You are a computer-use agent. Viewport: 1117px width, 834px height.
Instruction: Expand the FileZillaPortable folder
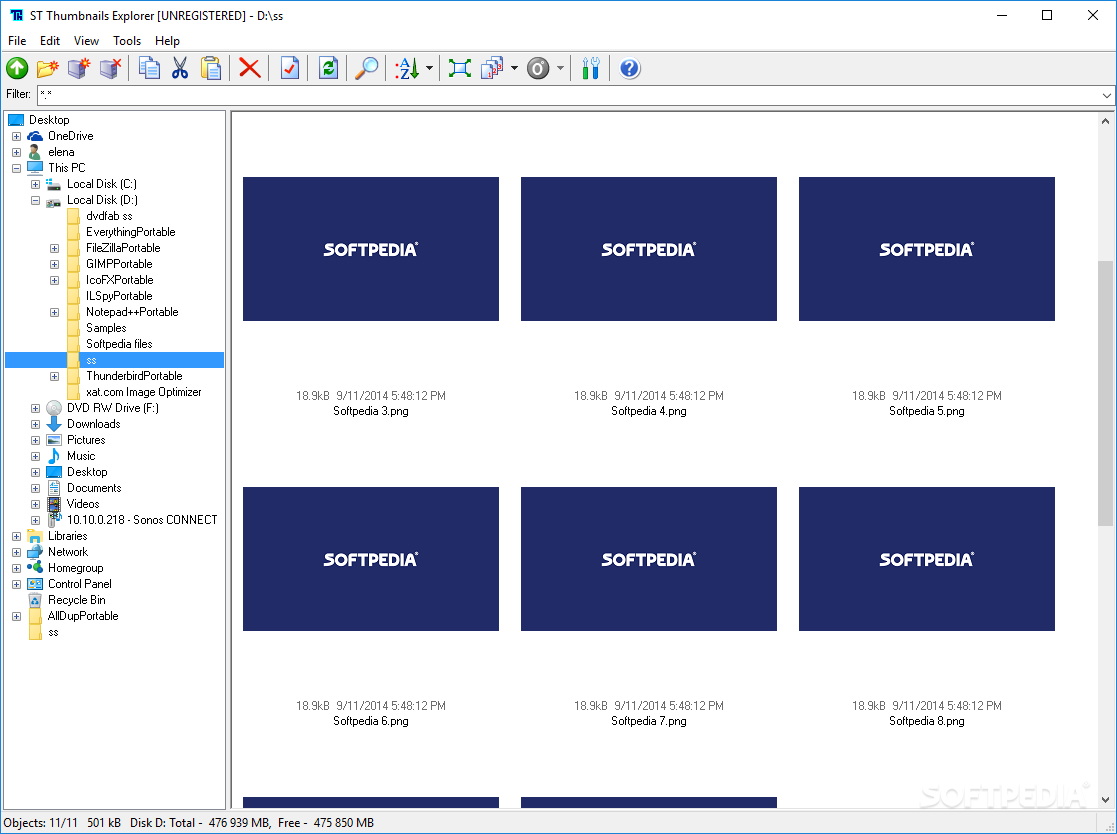[54, 249]
